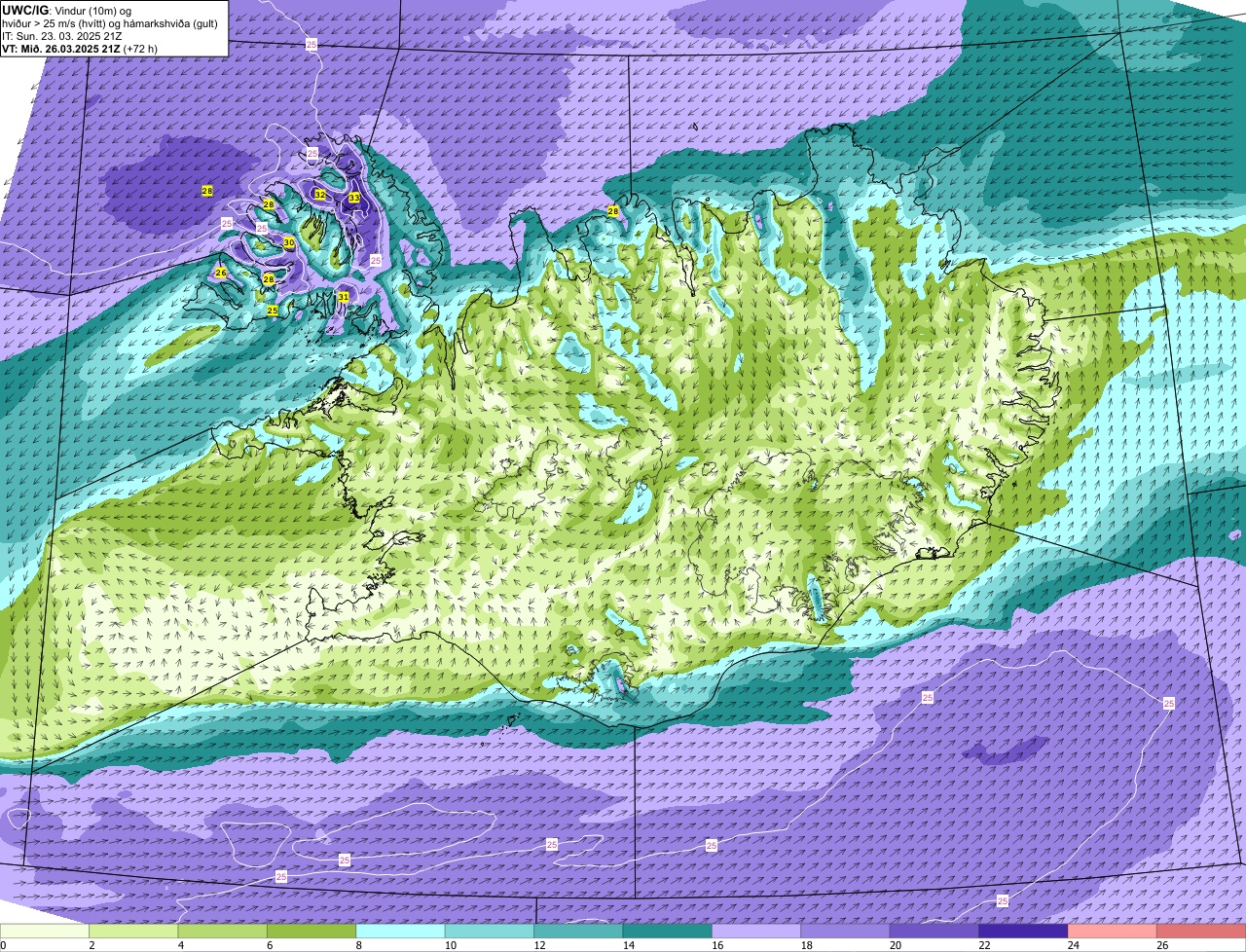
Task: Click the 10–12 m/s legend color swatch
Action: coord(490,932)
